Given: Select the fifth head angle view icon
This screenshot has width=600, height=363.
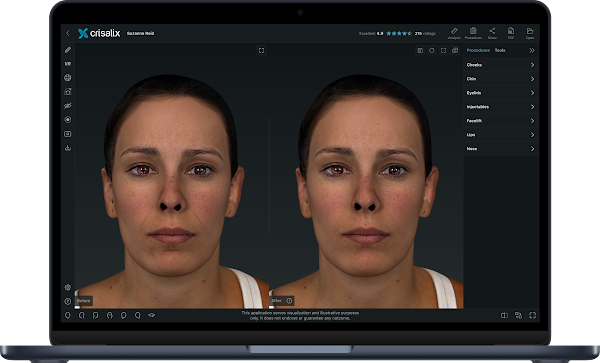Looking at the screenshot, I should [x=123, y=316].
